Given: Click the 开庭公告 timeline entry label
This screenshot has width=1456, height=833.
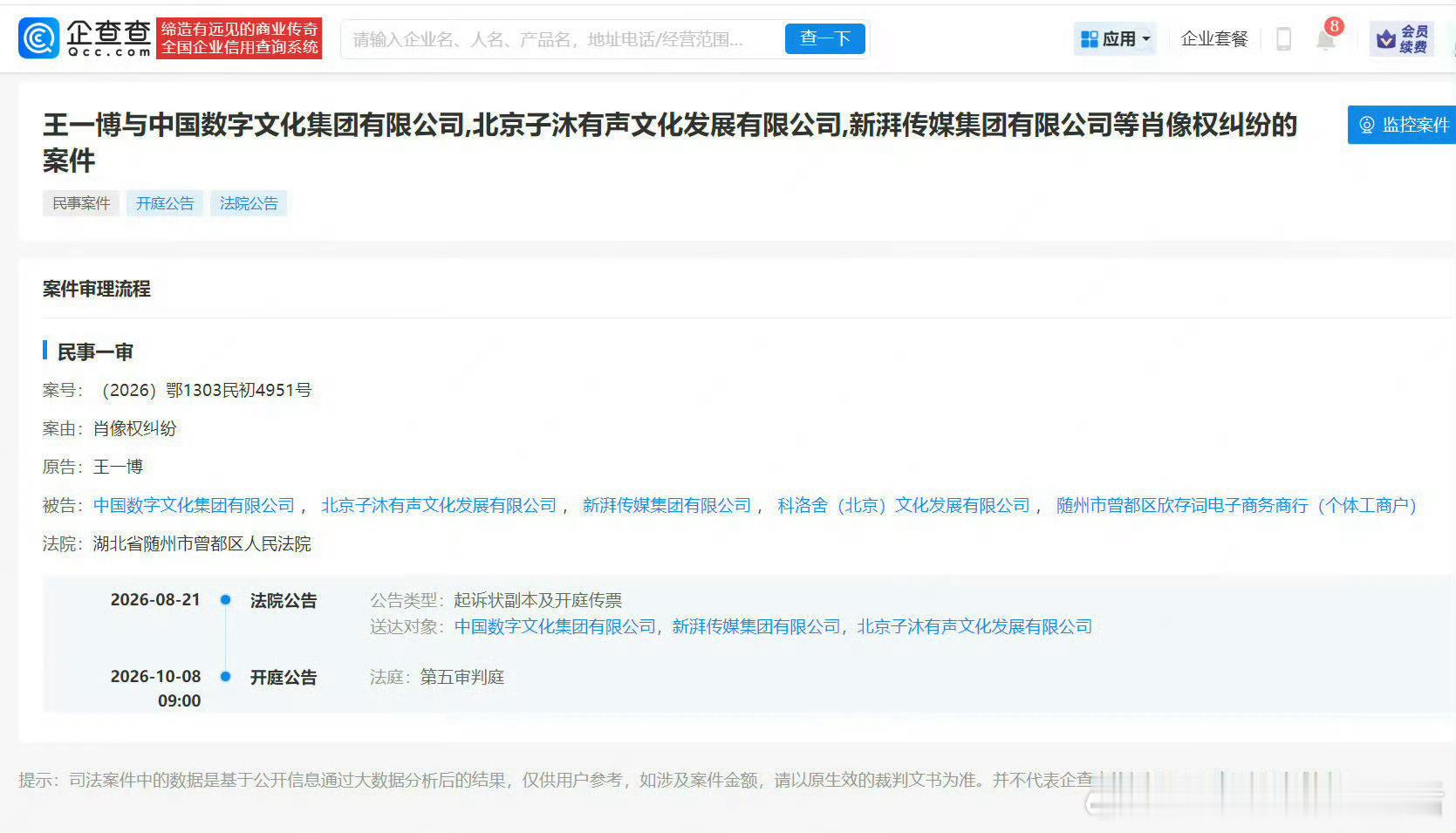Looking at the screenshot, I should [x=284, y=677].
